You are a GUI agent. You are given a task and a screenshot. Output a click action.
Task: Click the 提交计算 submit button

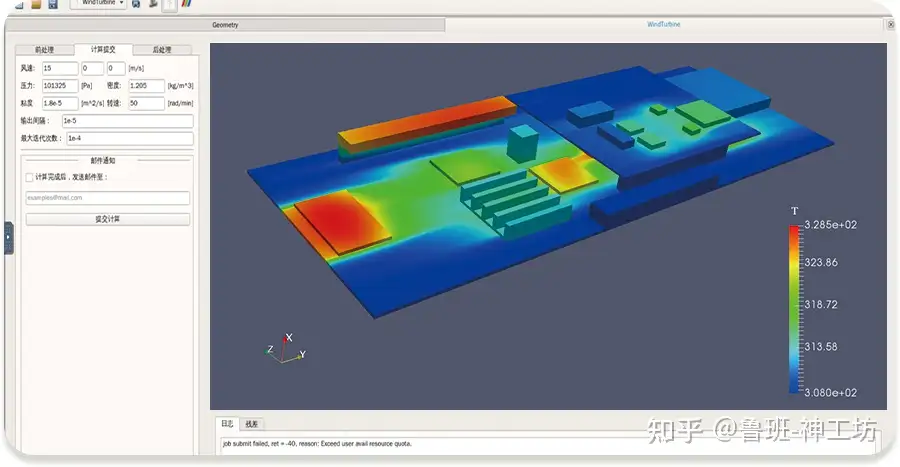point(108,219)
